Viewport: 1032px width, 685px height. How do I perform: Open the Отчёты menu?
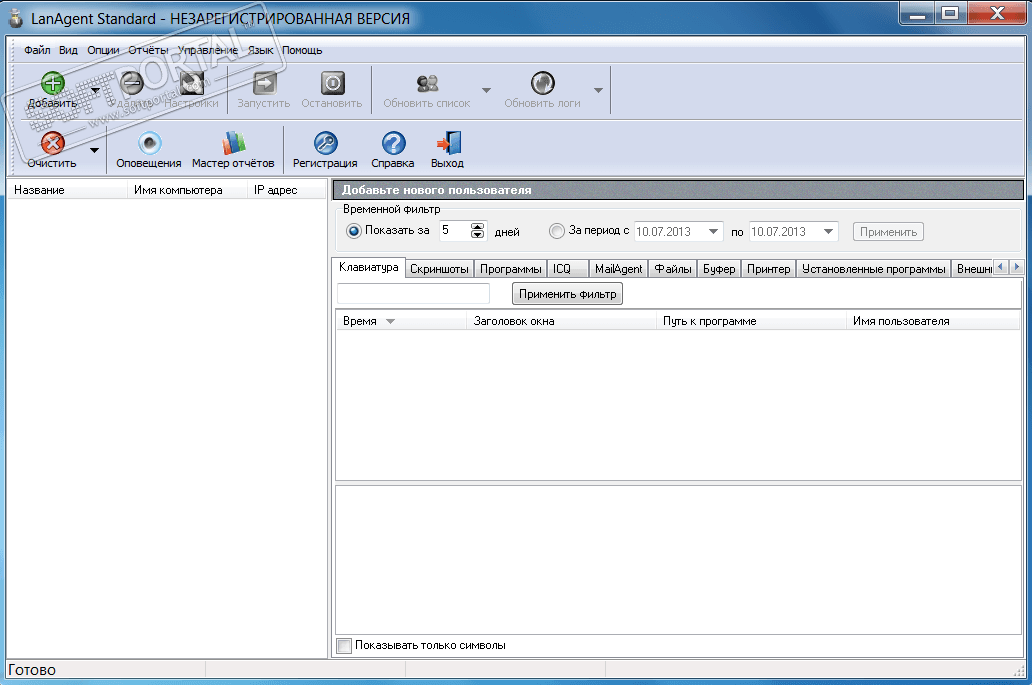[148, 50]
